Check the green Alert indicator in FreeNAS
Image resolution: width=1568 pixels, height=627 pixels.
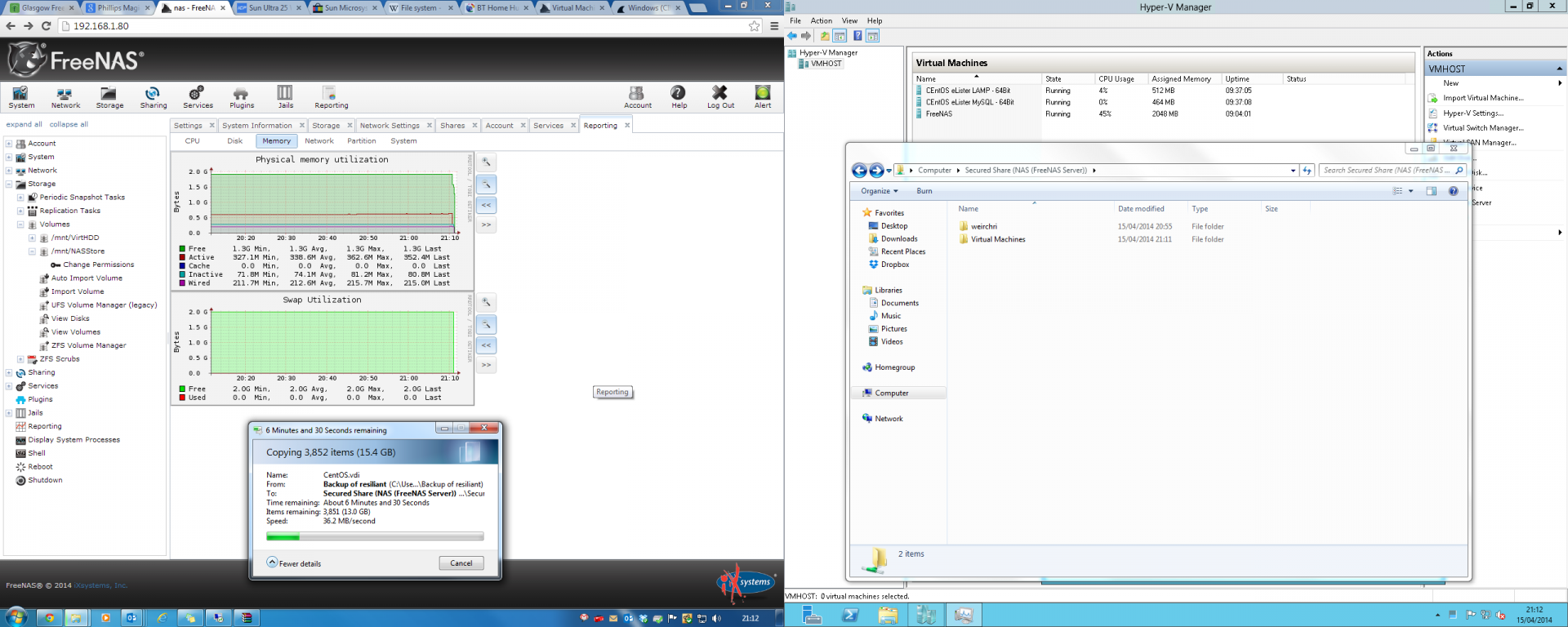tap(763, 97)
